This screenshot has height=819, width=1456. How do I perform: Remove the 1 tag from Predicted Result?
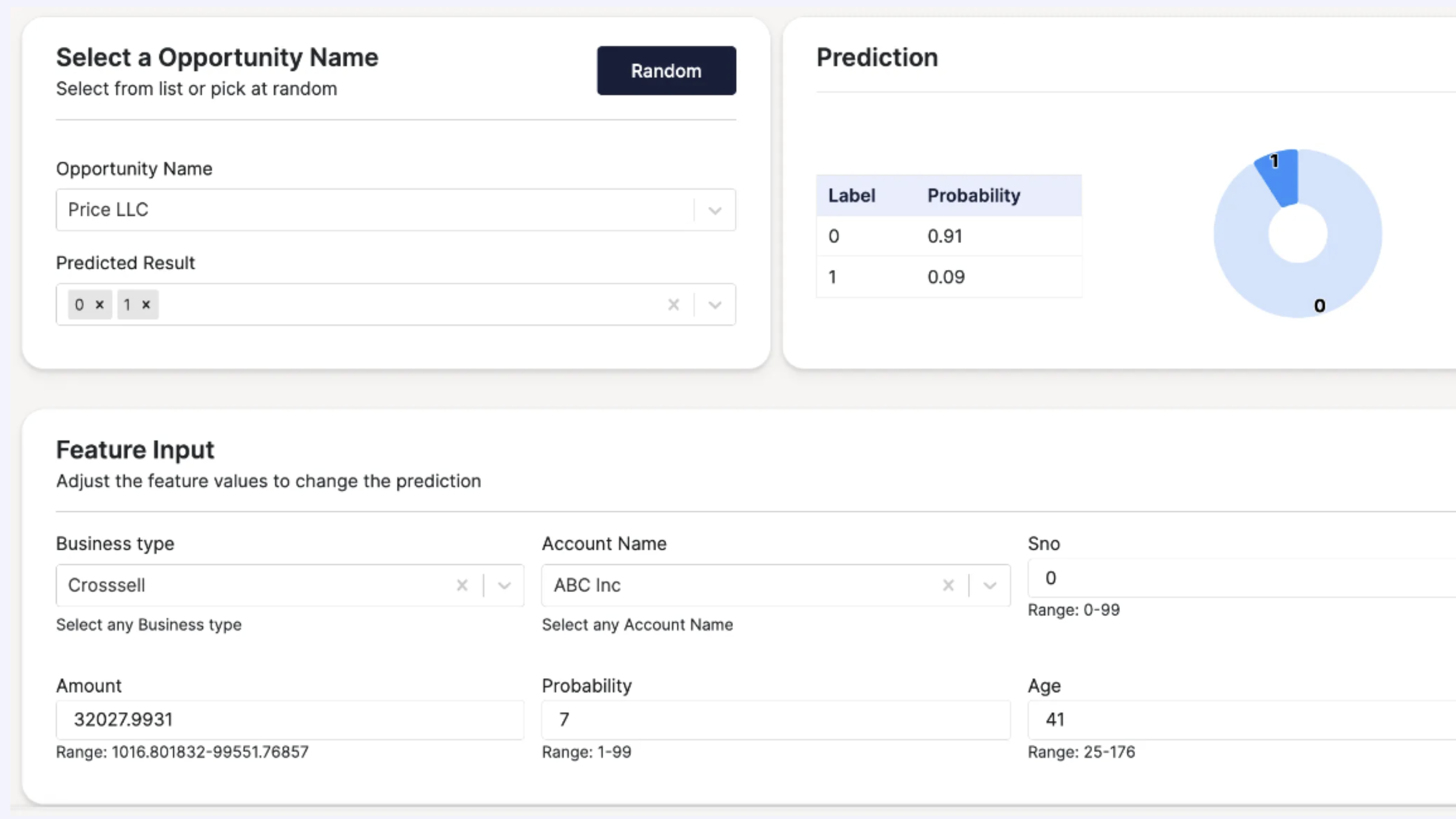tap(146, 304)
